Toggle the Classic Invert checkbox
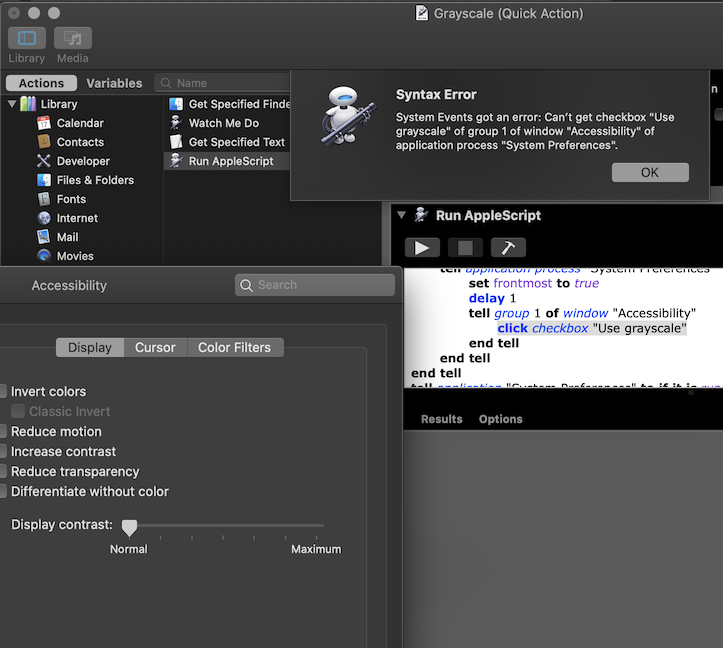Screen dimensions: 723x648 click(18, 411)
